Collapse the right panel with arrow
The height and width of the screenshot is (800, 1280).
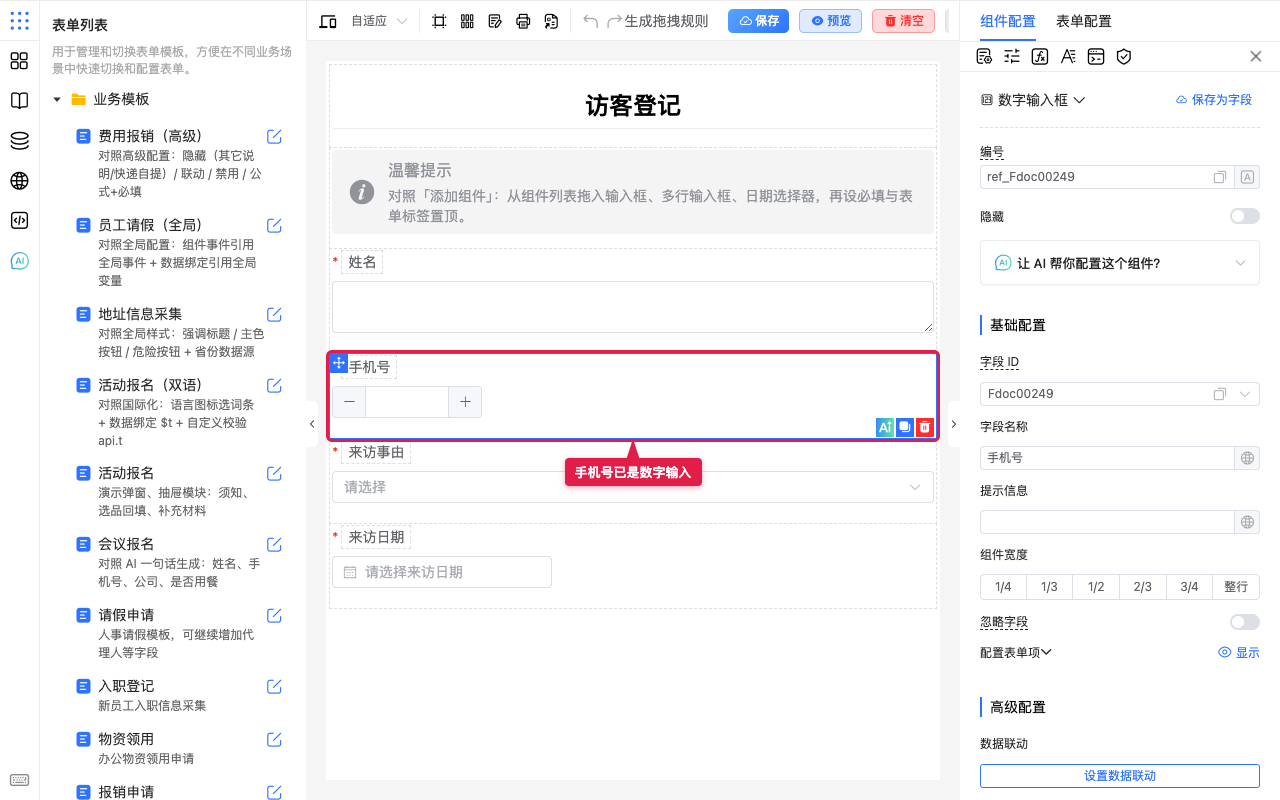click(953, 424)
